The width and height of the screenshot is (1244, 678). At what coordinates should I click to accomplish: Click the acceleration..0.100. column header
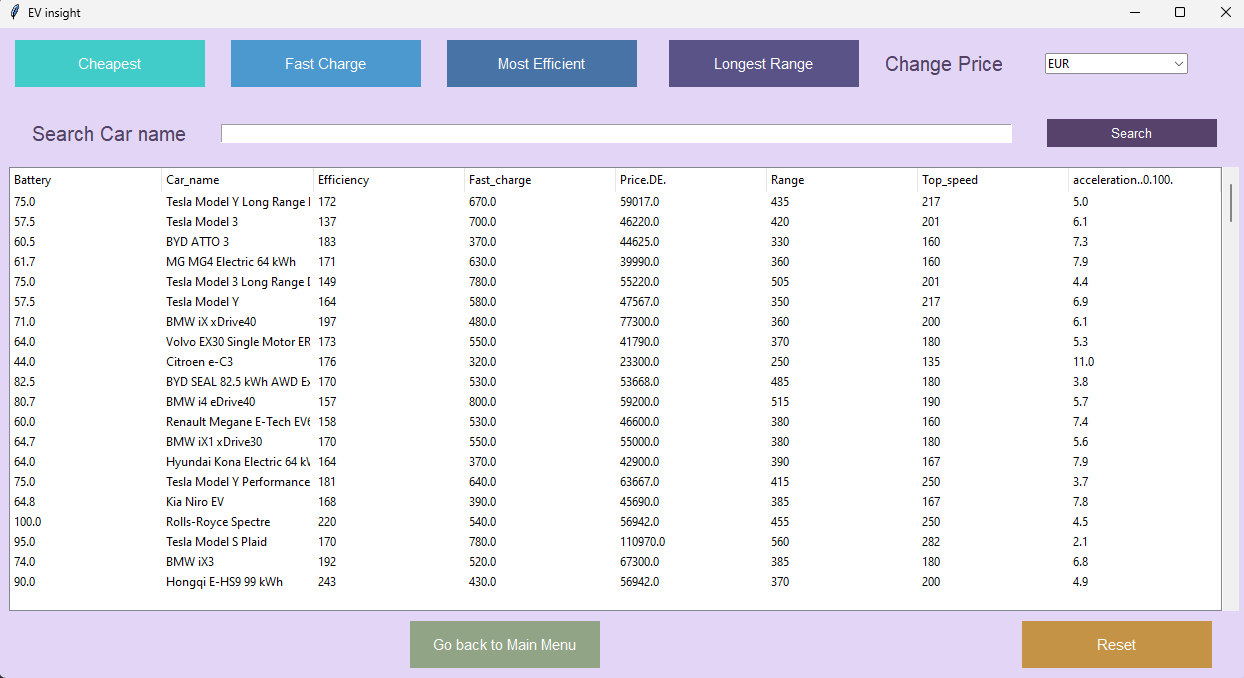[1144, 180]
